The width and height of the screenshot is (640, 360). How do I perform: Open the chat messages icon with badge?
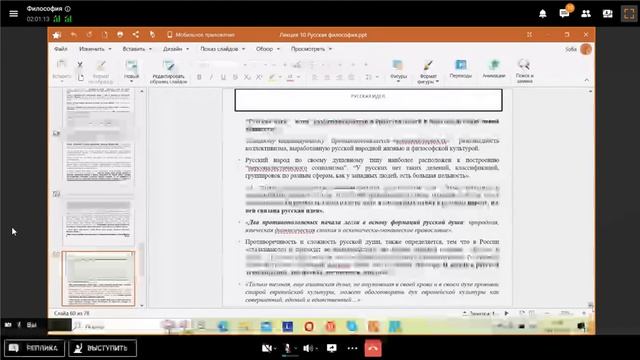564,13
